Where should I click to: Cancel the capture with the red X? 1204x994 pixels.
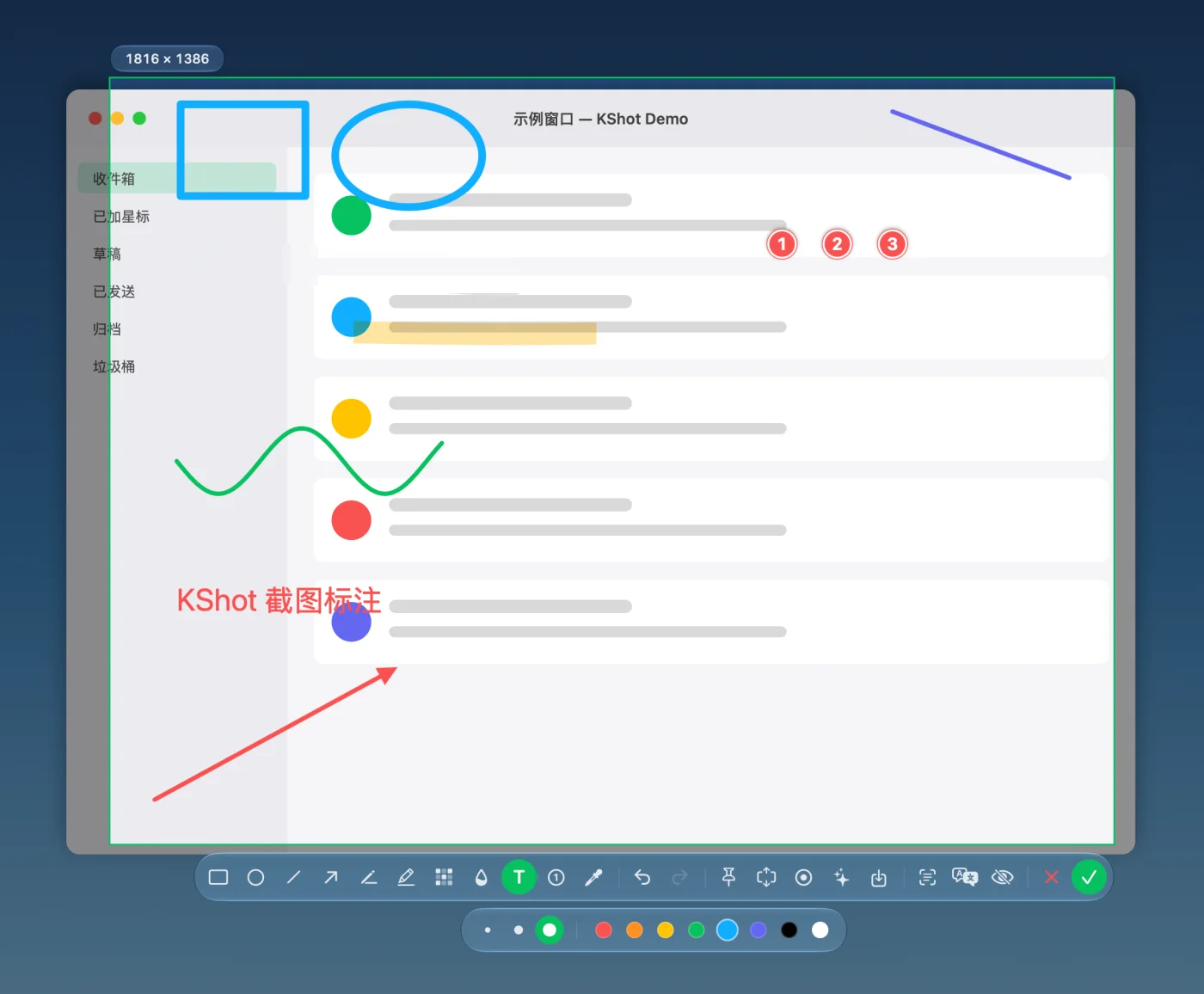click(x=1051, y=877)
